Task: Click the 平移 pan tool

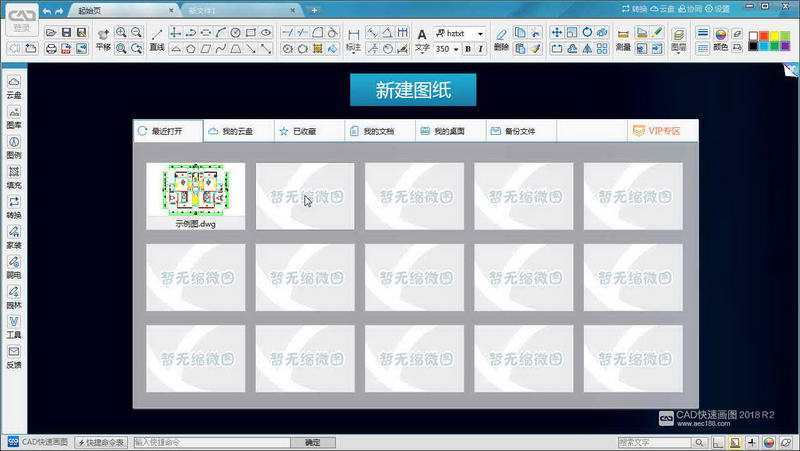Action: tap(103, 39)
